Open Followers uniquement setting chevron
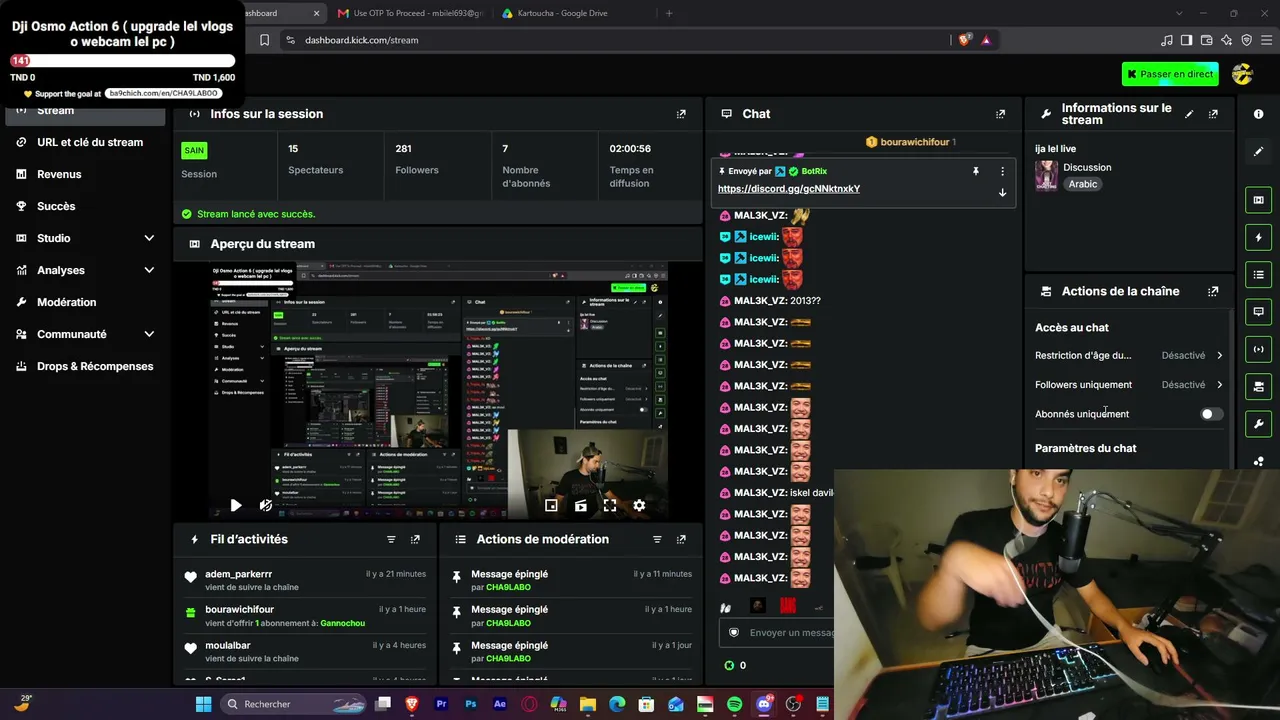The image size is (1280, 720). (x=1219, y=385)
